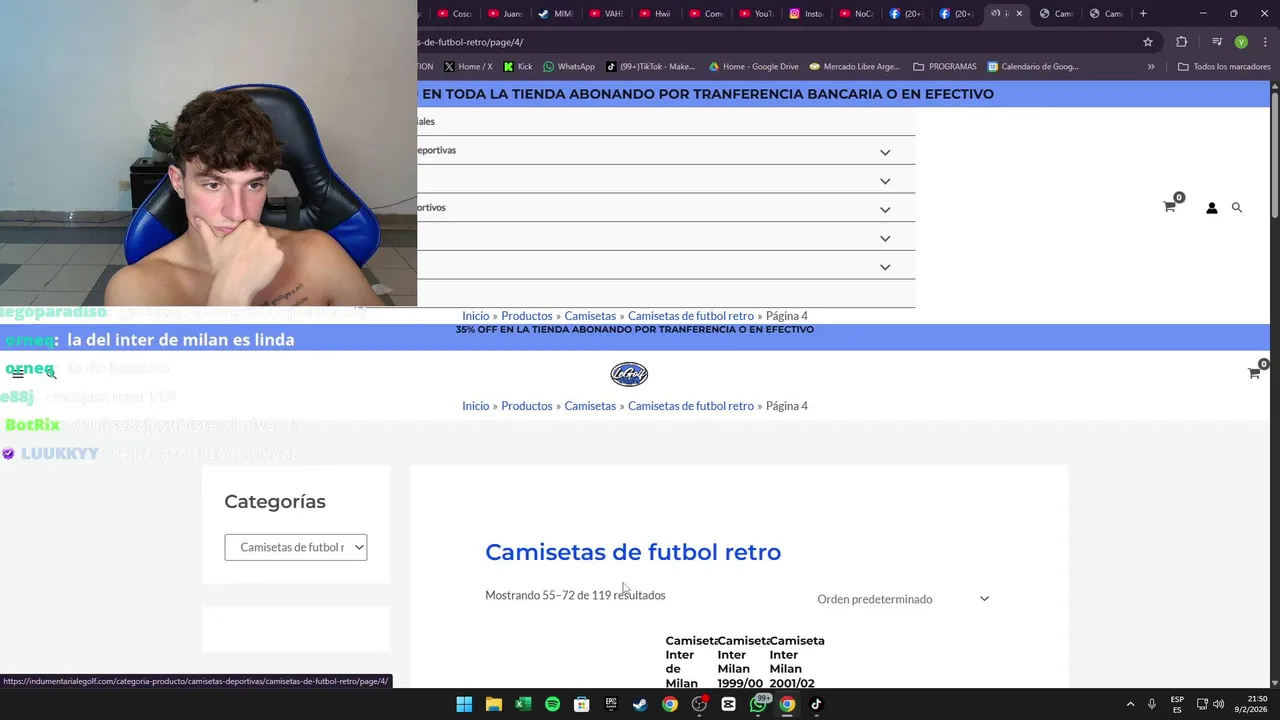Open product 'Camiseta Inter Milan 1999/00'
Screen dimensions: 1280x720
[741, 662]
